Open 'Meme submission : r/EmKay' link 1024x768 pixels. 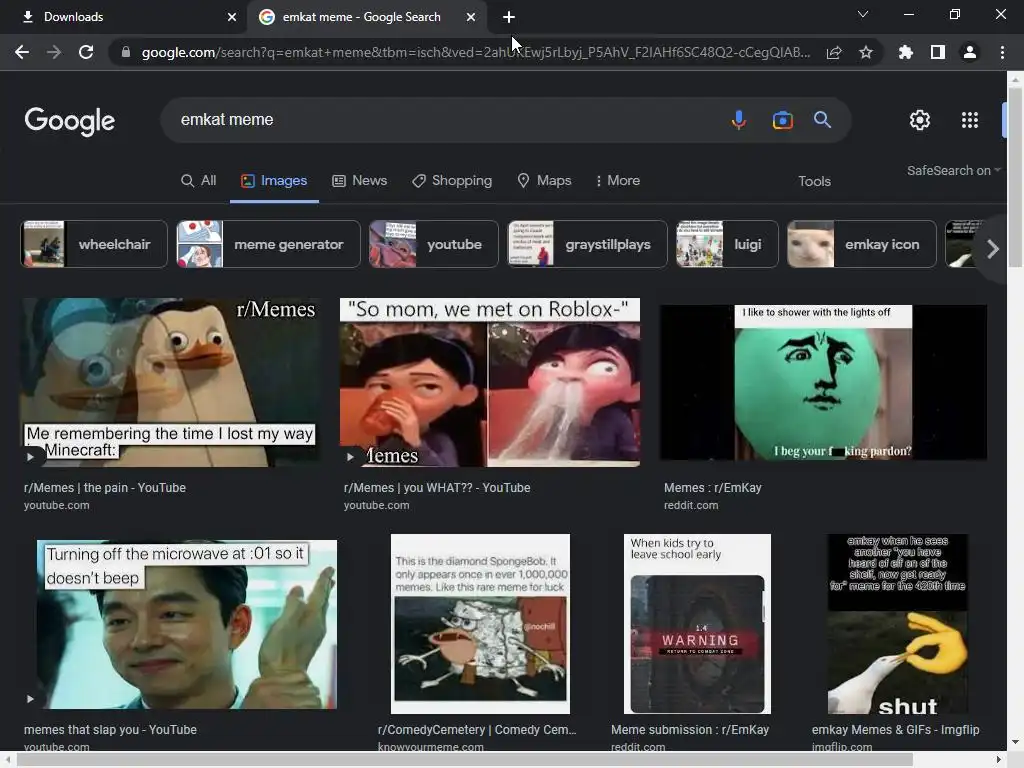[x=690, y=730]
